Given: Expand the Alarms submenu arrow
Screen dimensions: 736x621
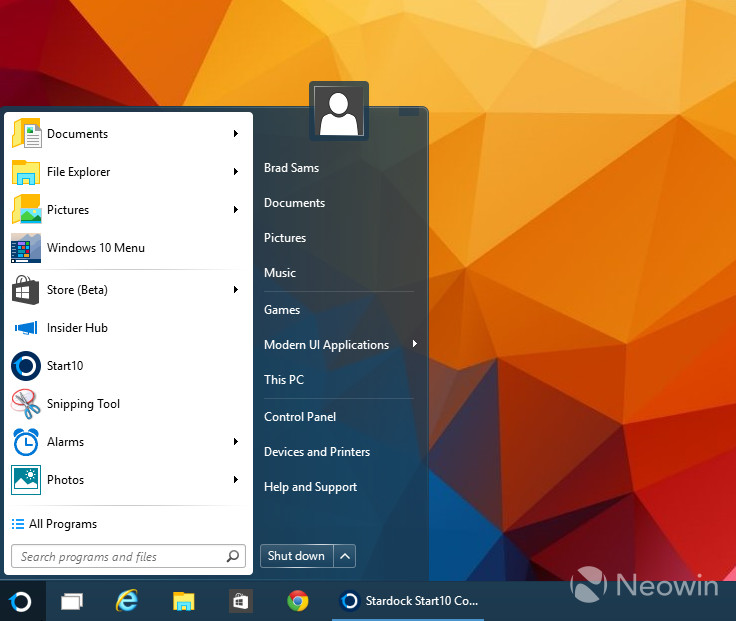Looking at the screenshot, I should tap(236, 441).
